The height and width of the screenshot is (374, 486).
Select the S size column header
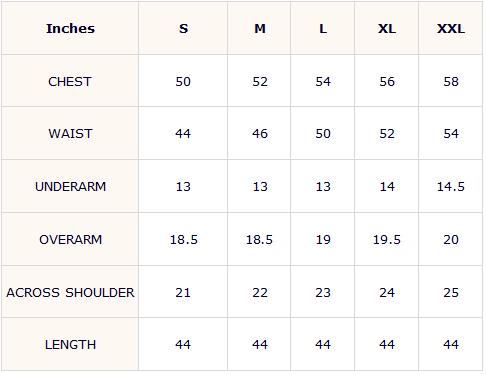click(x=183, y=29)
